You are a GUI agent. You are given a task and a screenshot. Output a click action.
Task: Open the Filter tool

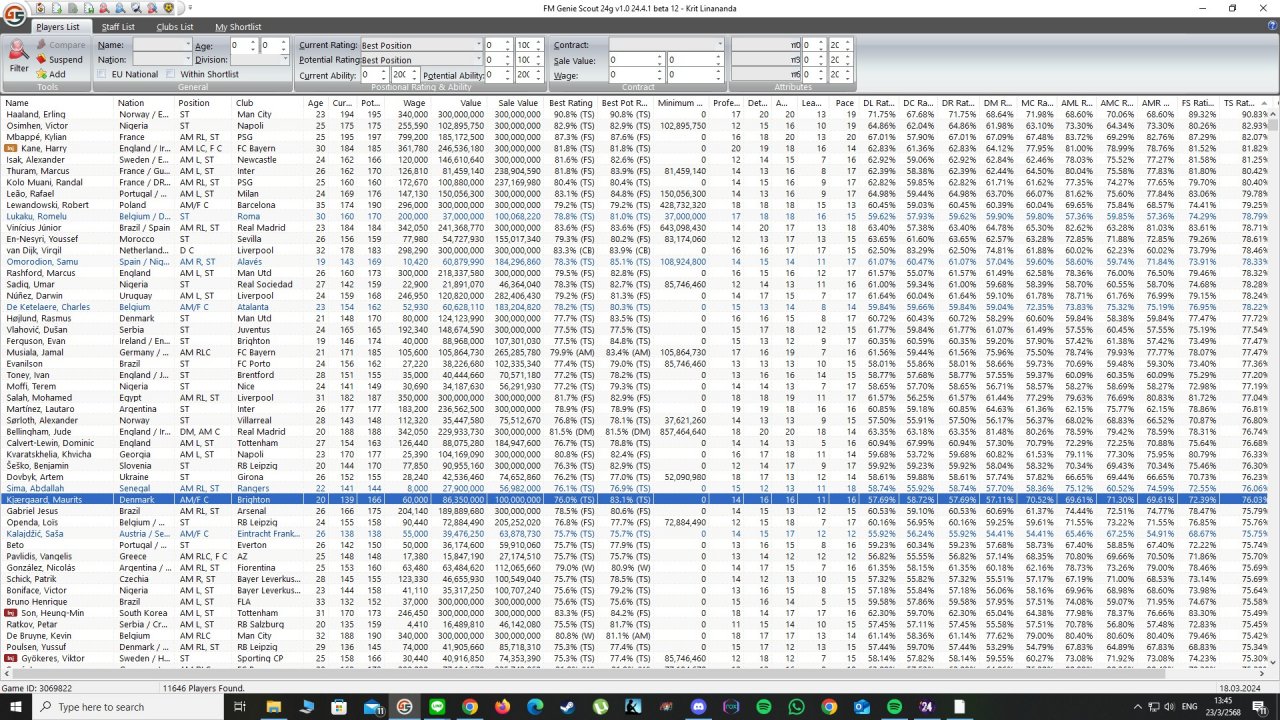pyautogui.click(x=19, y=58)
